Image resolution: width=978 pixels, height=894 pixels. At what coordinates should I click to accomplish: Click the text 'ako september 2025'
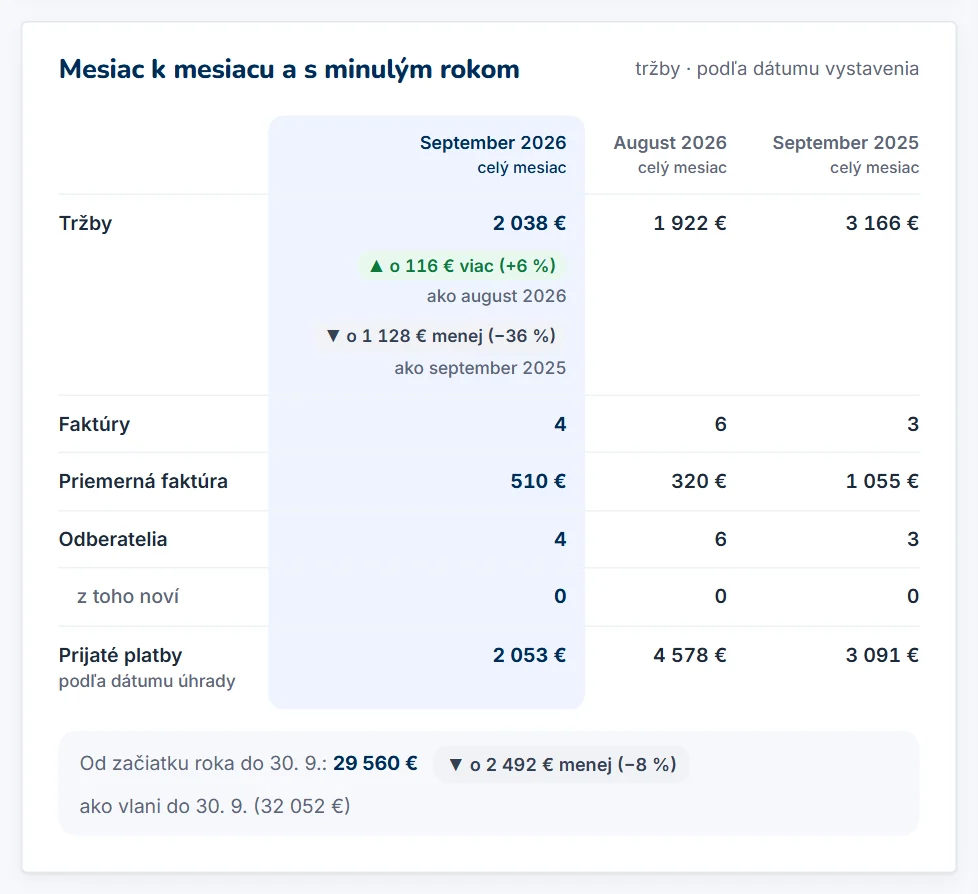[480, 368]
